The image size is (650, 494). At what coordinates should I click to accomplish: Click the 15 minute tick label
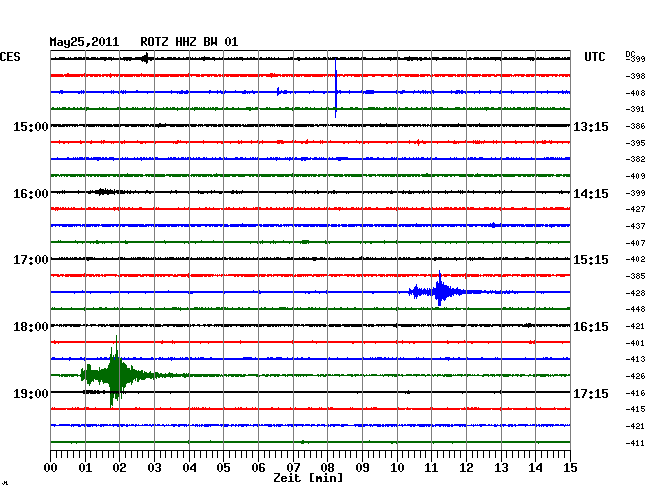click(570, 468)
